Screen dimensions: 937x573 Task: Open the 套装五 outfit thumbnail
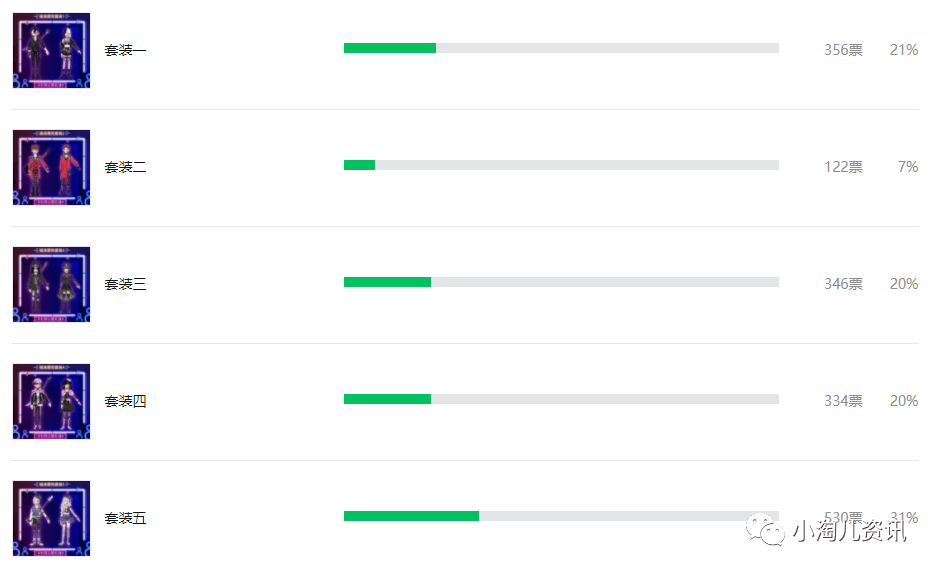pos(51,519)
